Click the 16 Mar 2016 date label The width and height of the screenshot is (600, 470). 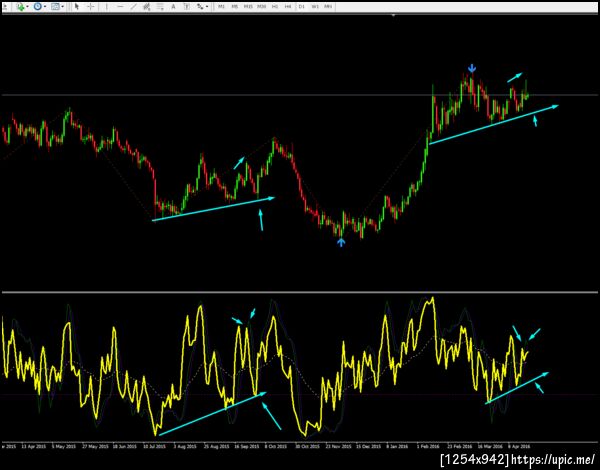click(x=490, y=446)
